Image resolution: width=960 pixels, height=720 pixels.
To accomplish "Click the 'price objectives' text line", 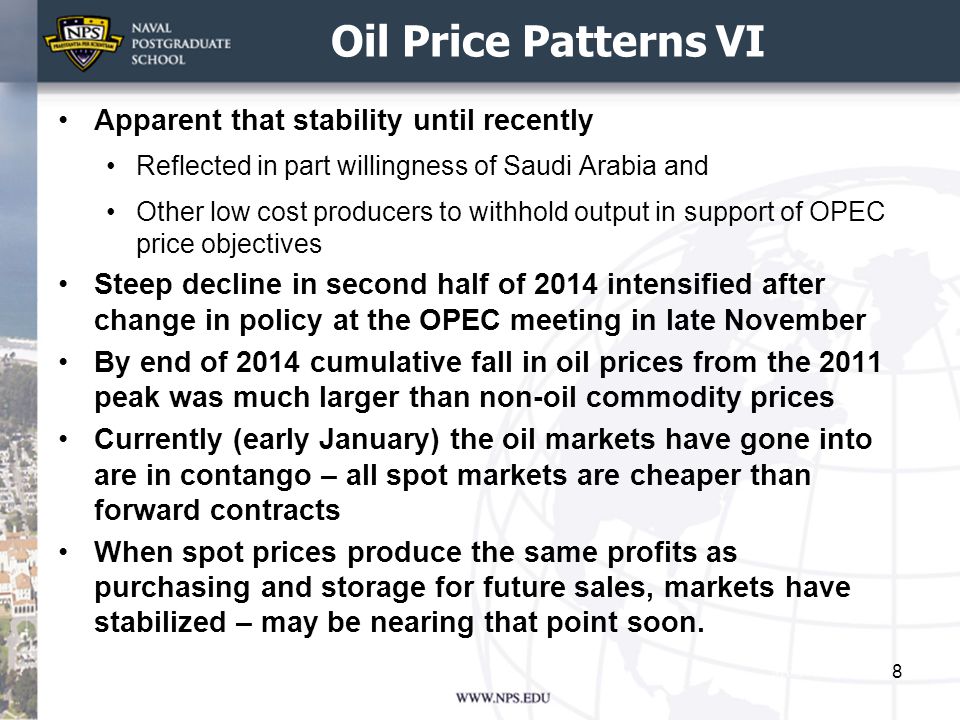I will click(228, 244).
